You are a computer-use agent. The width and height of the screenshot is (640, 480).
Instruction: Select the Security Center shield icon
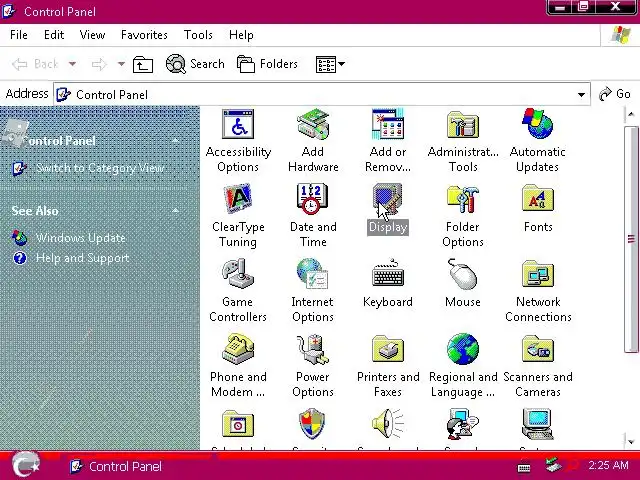(x=313, y=424)
